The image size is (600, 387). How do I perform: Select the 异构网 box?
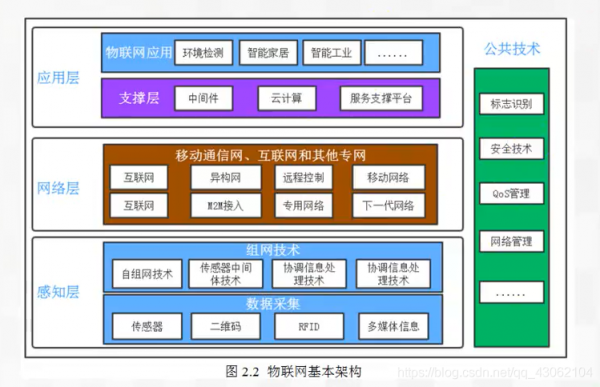[226, 177]
